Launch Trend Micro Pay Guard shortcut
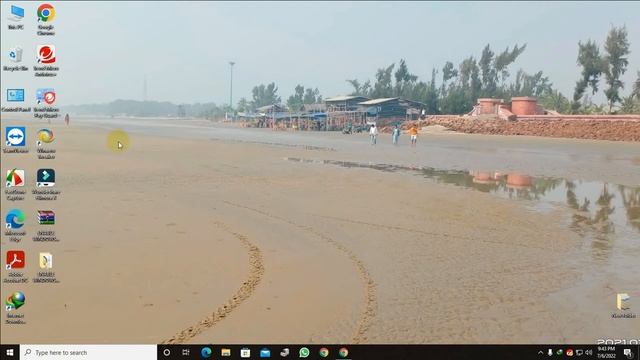 point(46,103)
